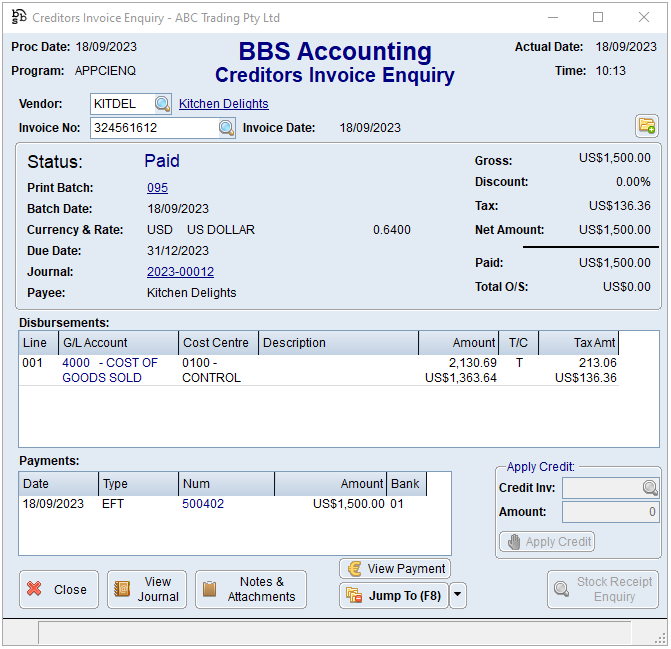The height and width of the screenshot is (649, 671).
Task: Click the Jump To (F8) button
Action: point(393,596)
